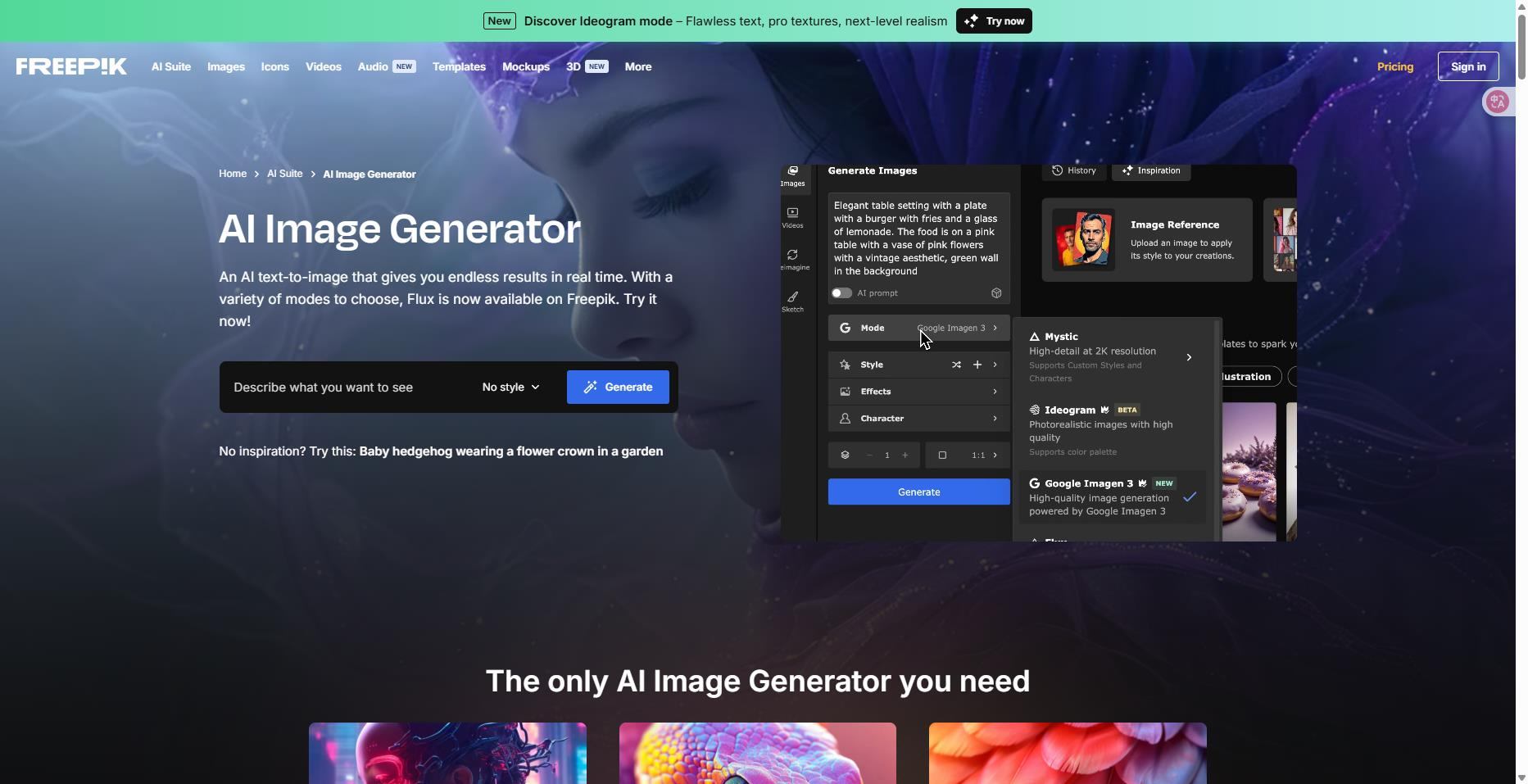
Task: Click the blue checkmark on Google Imagen 3
Action: pos(1190,496)
